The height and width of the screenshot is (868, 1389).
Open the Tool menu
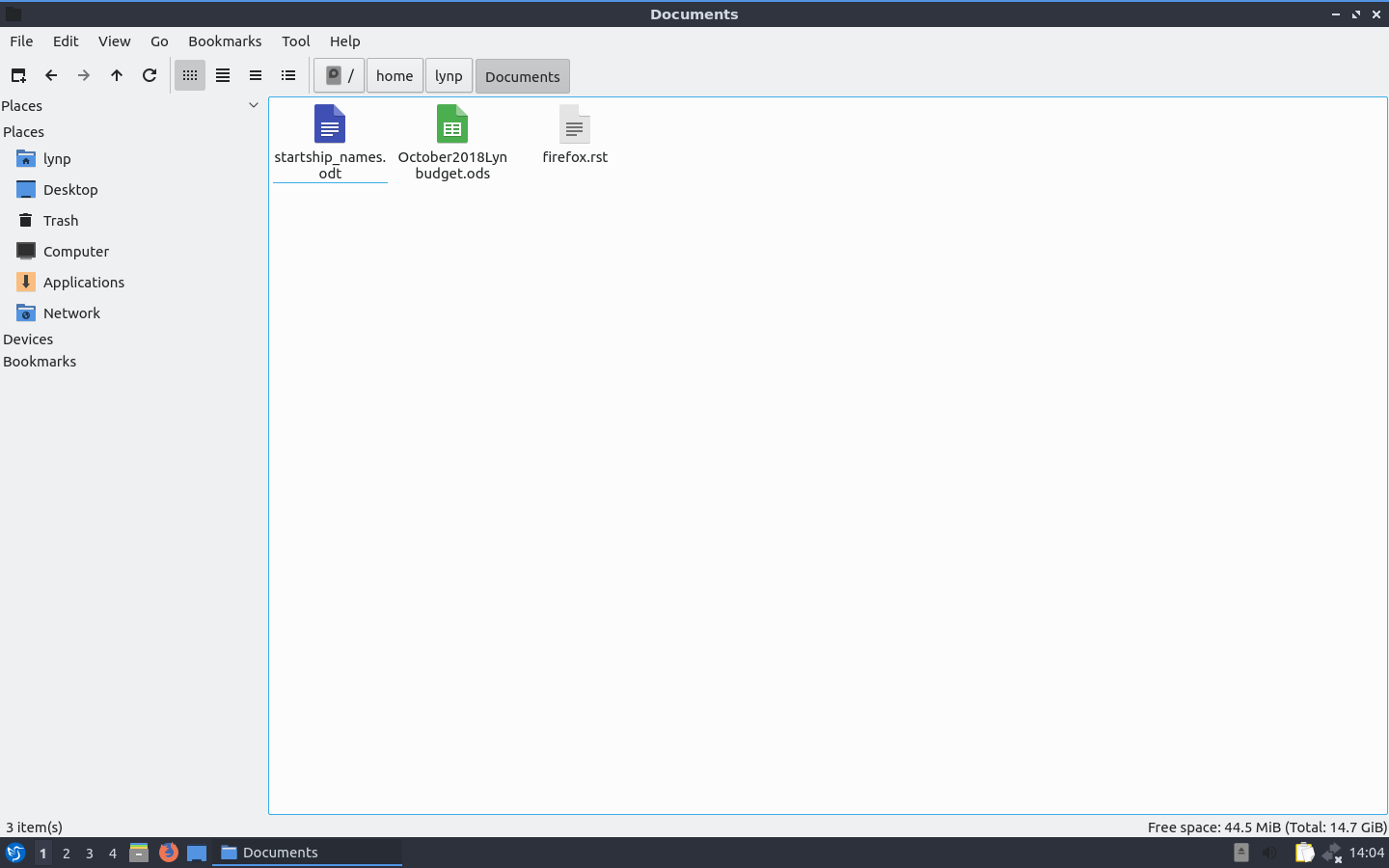coord(295,41)
